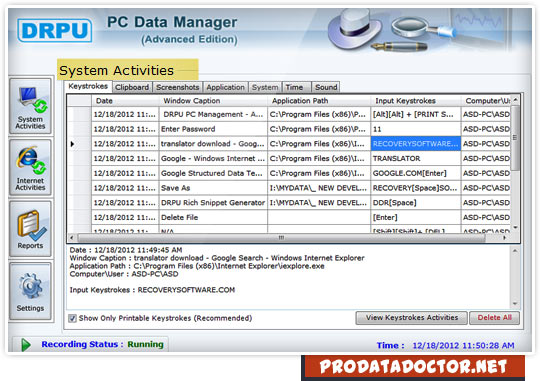Switch to the System tab
The height and width of the screenshot is (381, 540).
pos(265,87)
